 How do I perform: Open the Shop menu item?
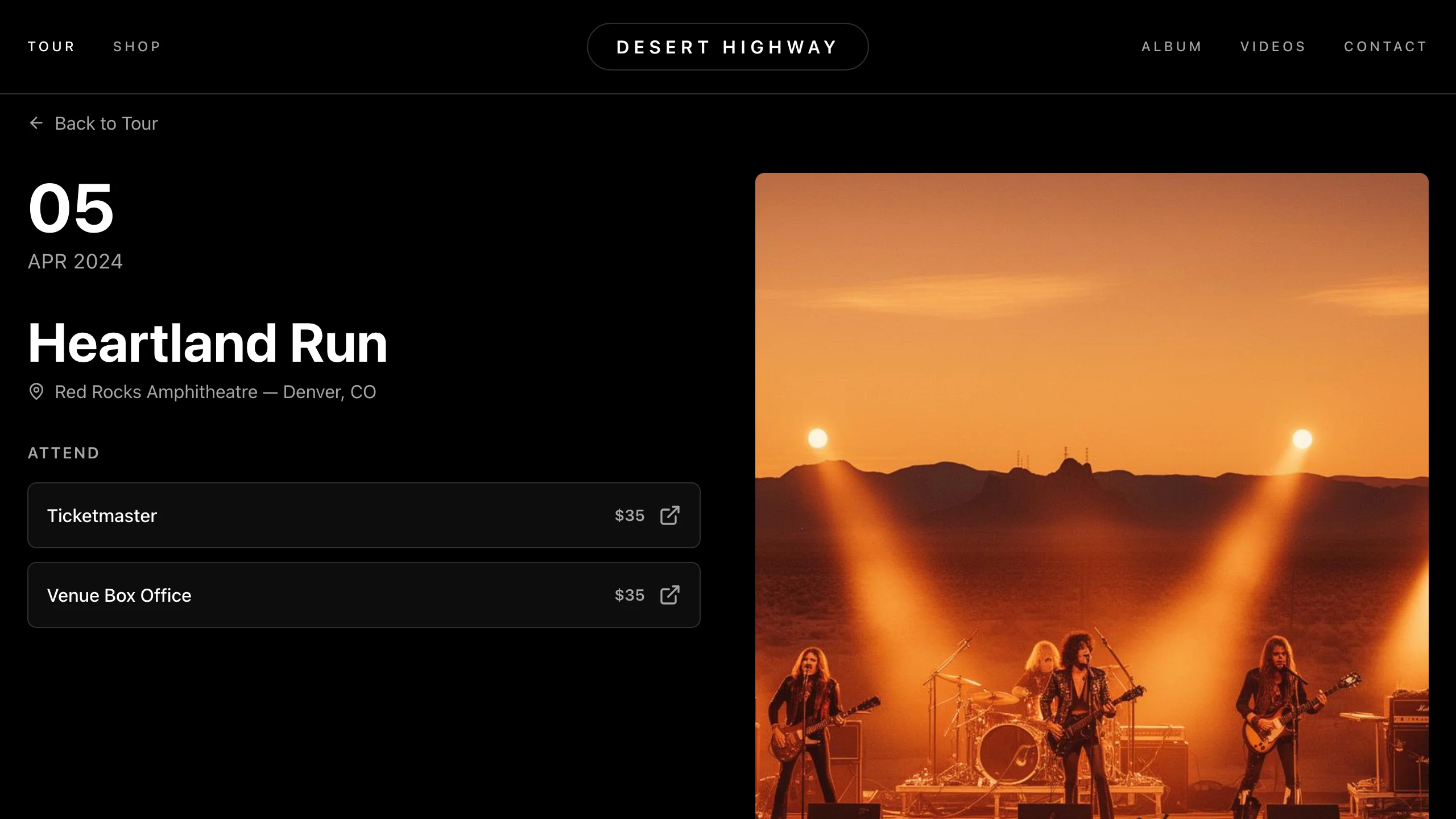click(137, 47)
